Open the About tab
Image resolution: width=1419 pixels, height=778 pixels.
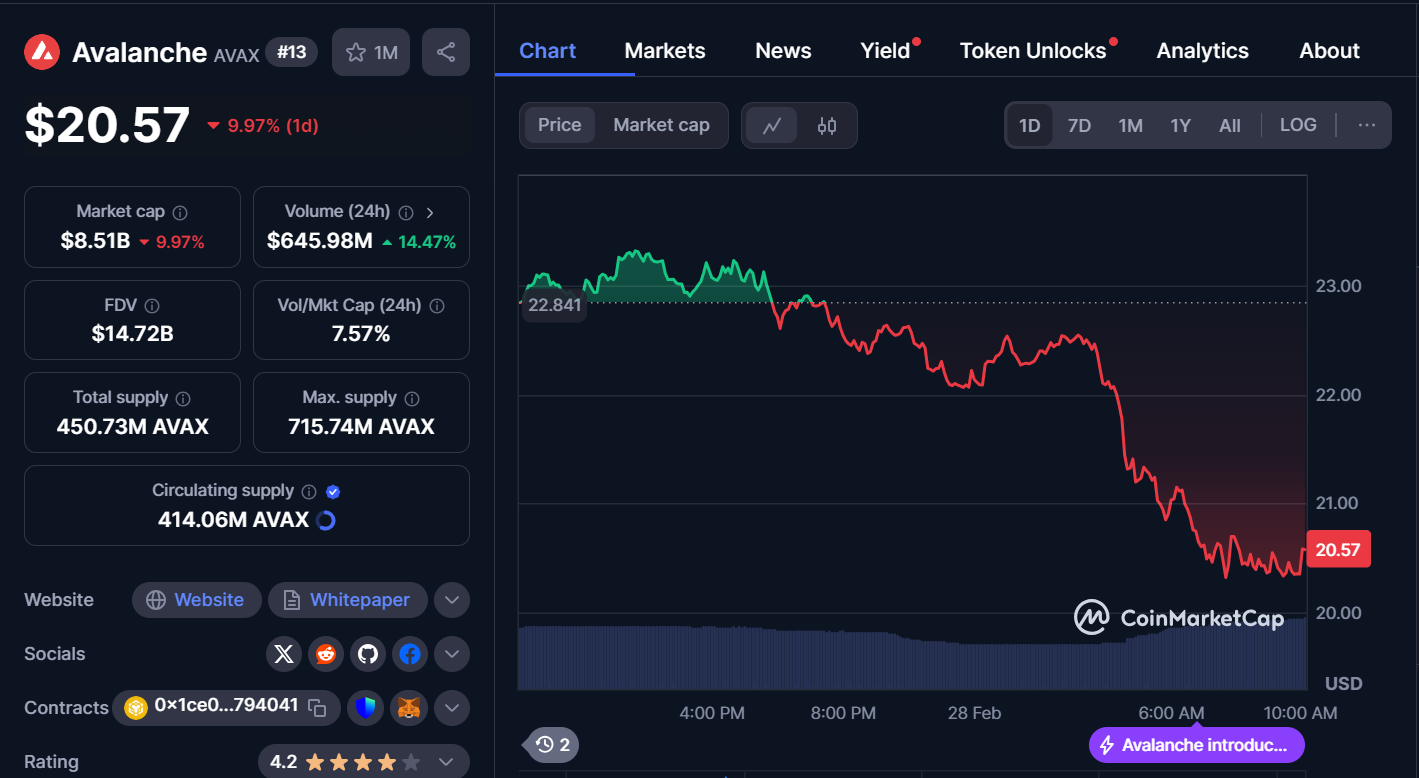coord(1330,50)
